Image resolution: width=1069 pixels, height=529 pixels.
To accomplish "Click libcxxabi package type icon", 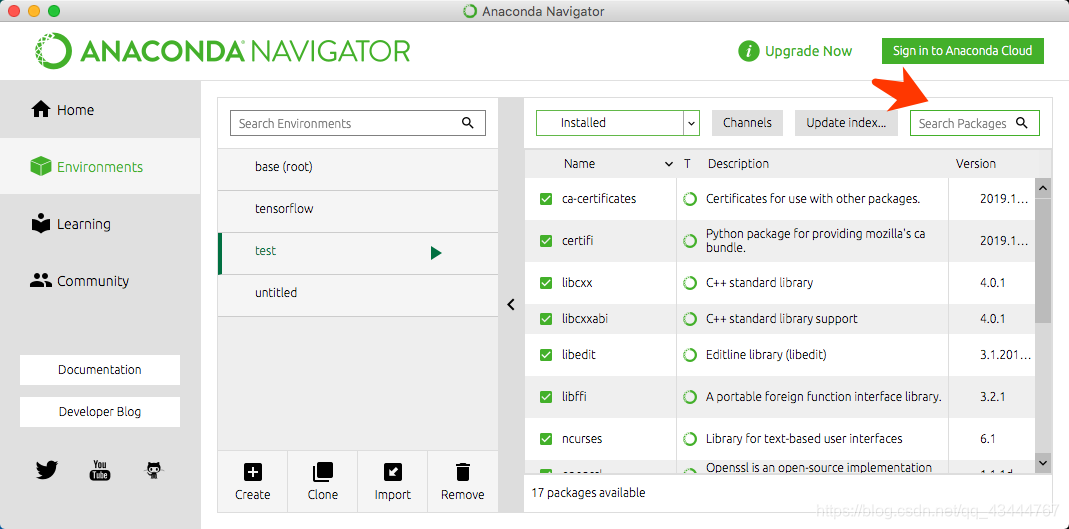I will (x=690, y=319).
